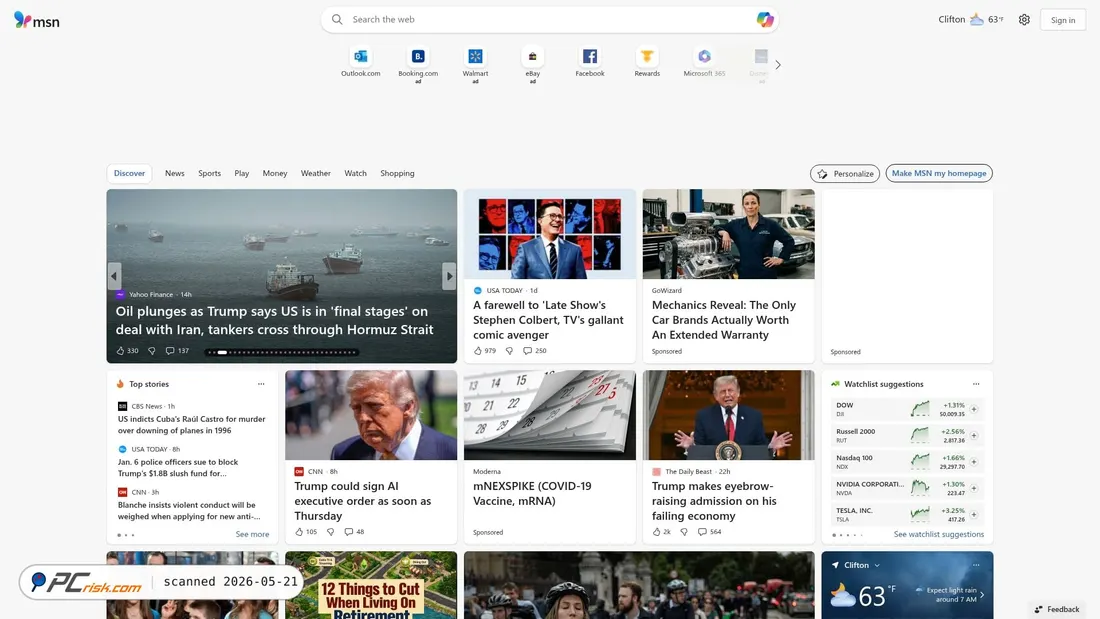The height and width of the screenshot is (619, 1100).
Task: Open Walmart shortcut
Action: coord(475,65)
